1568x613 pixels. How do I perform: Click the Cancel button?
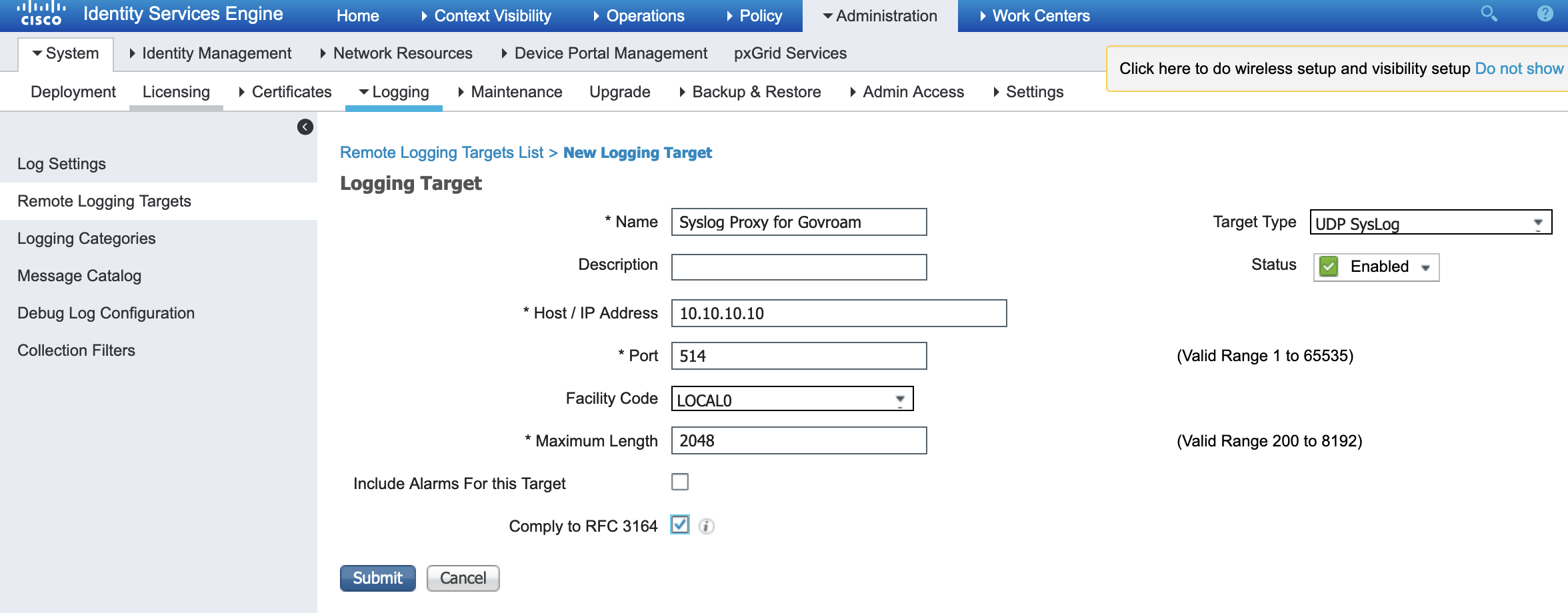pos(463,578)
